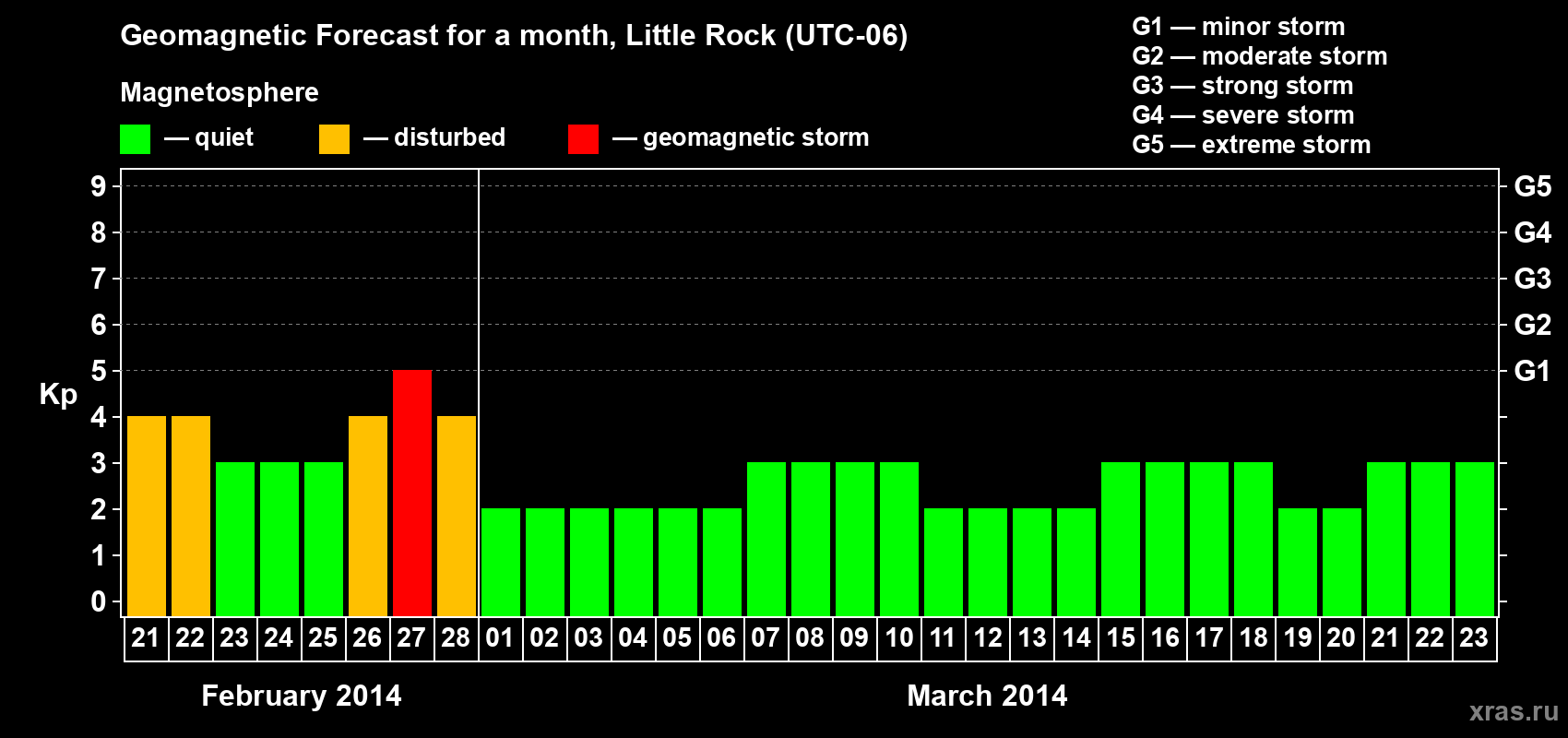Screen dimensions: 1568x738
Task: Click 'G3 — strong storm' legend entry
Action: (x=1242, y=86)
